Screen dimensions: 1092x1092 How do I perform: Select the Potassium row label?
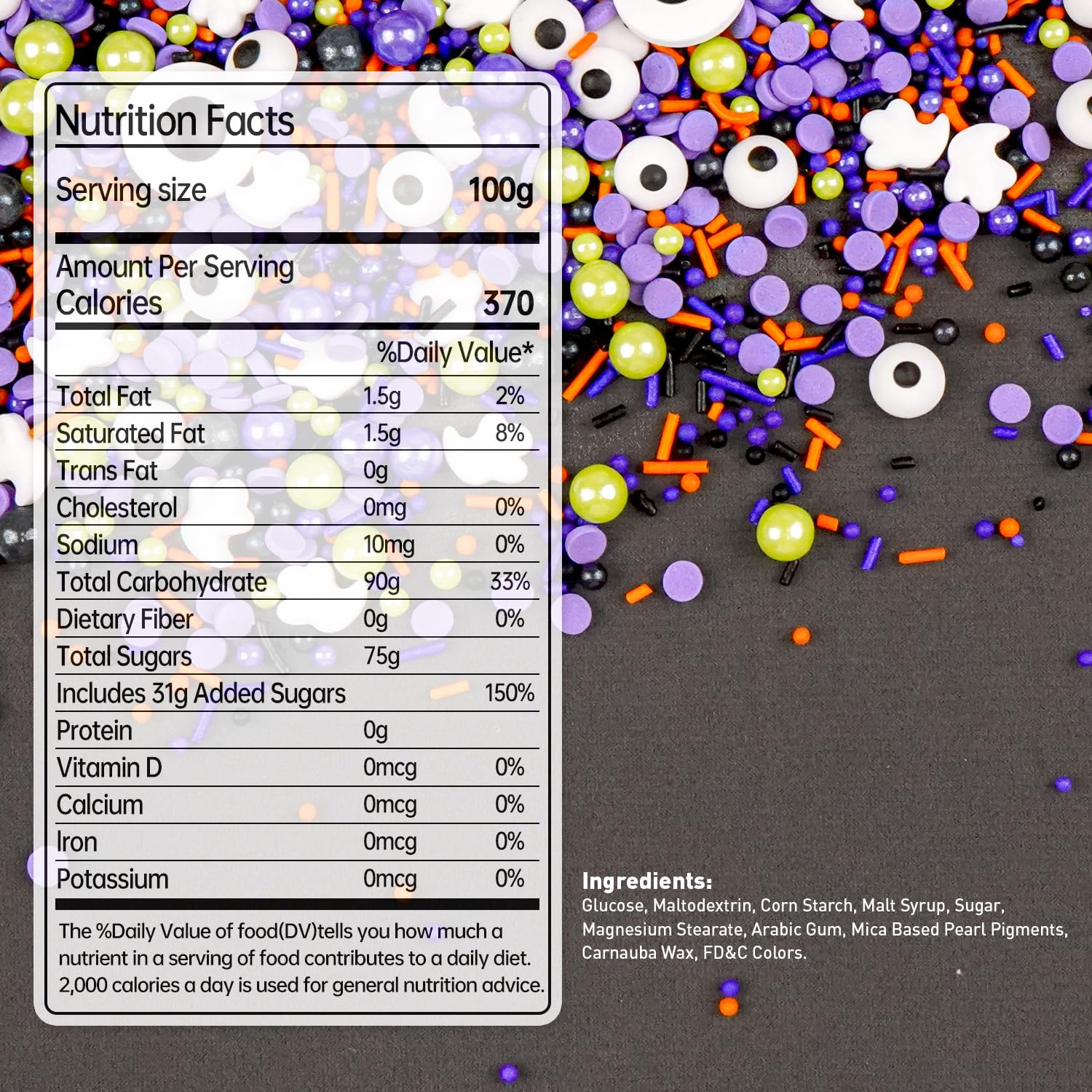[x=112, y=879]
